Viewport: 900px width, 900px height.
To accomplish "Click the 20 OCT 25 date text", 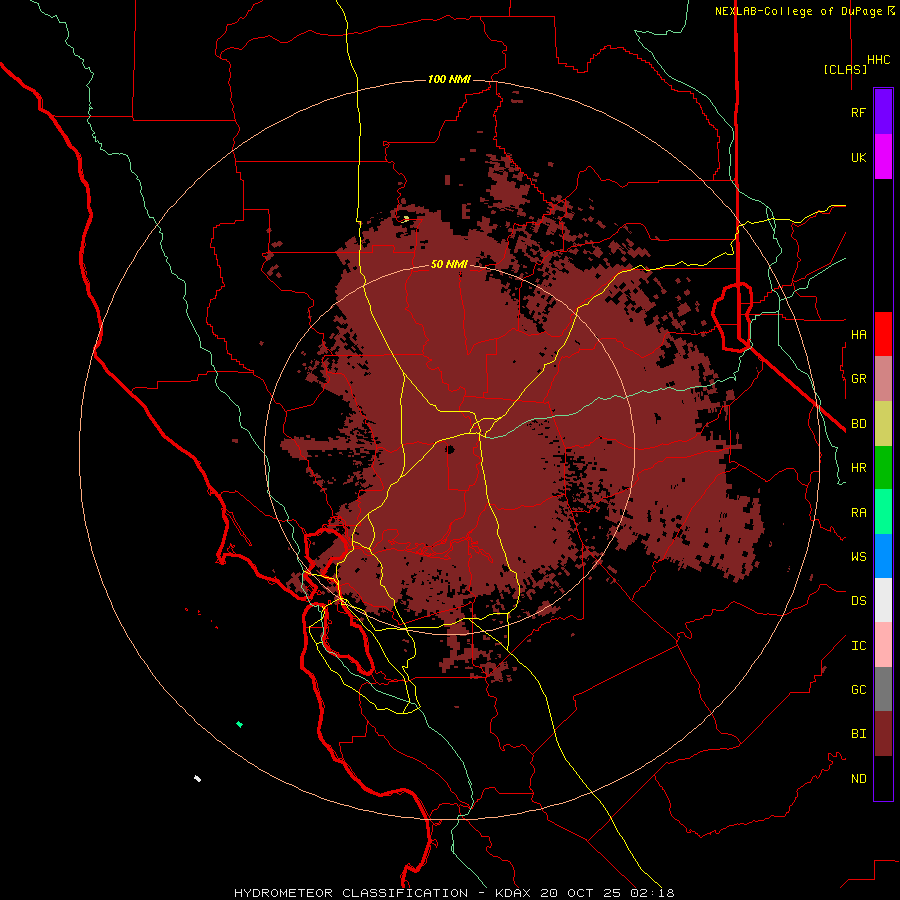I will 581,893.
